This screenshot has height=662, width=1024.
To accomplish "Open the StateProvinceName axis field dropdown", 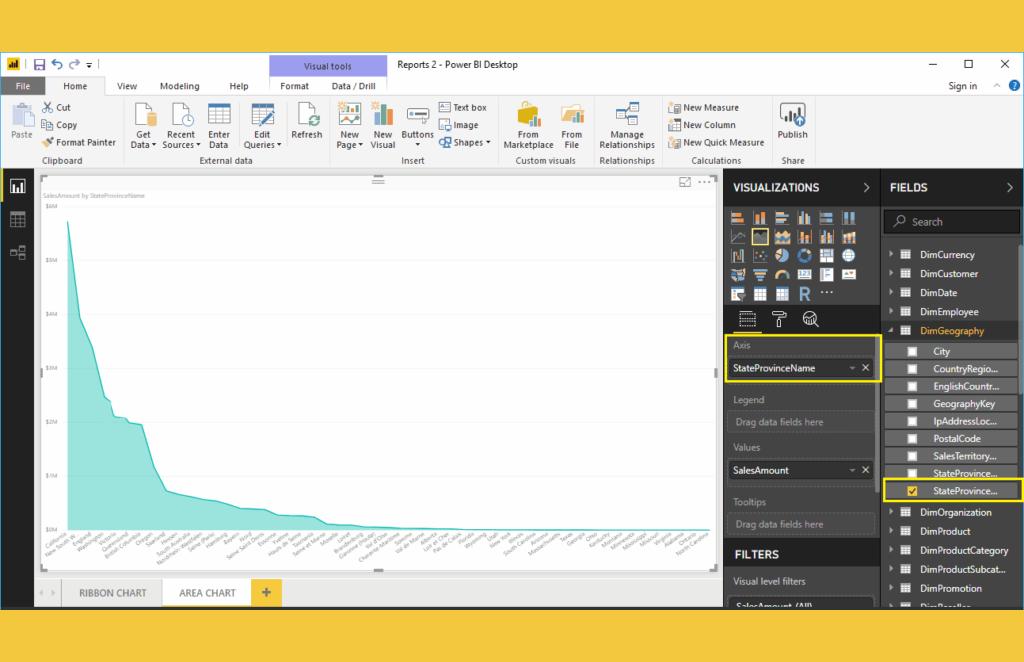I will point(852,368).
